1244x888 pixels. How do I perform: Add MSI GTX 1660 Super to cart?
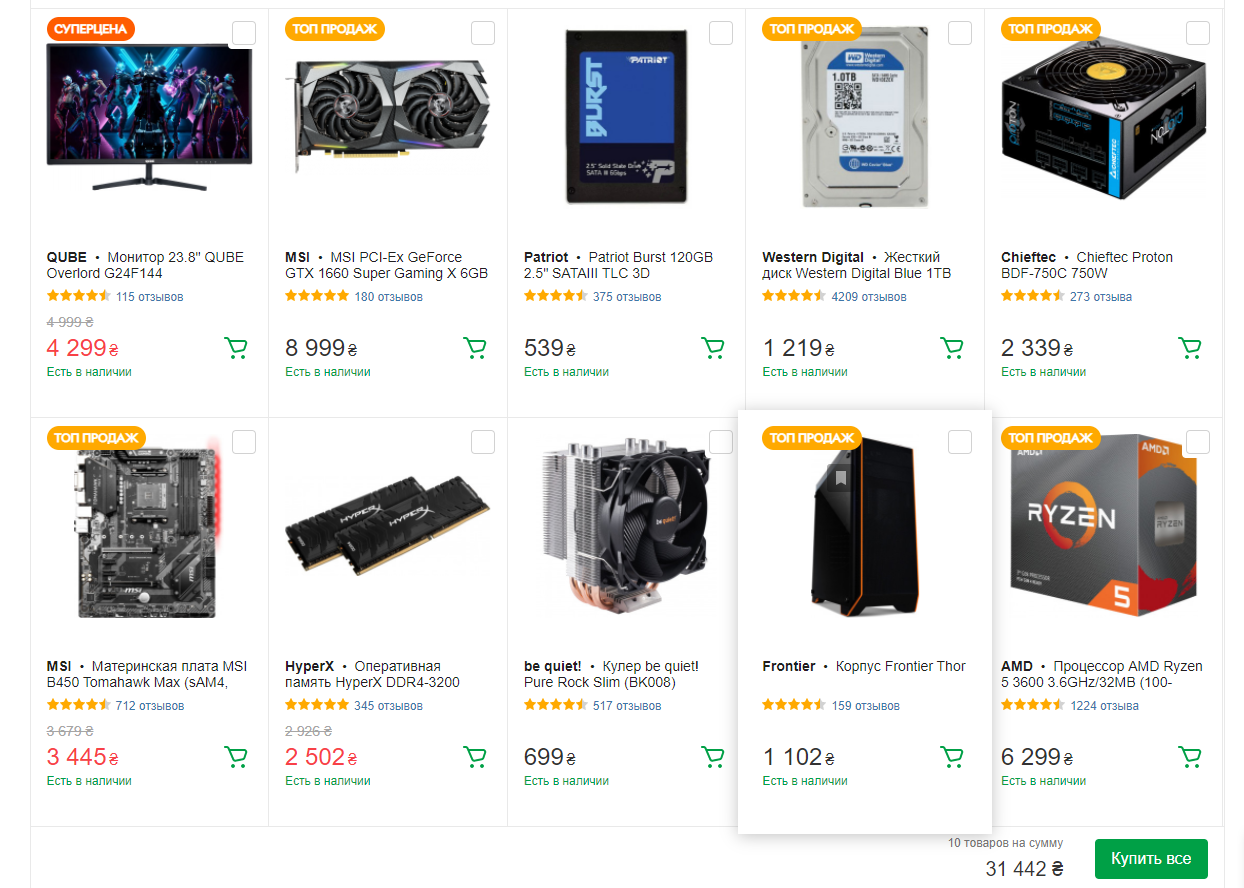click(x=474, y=348)
